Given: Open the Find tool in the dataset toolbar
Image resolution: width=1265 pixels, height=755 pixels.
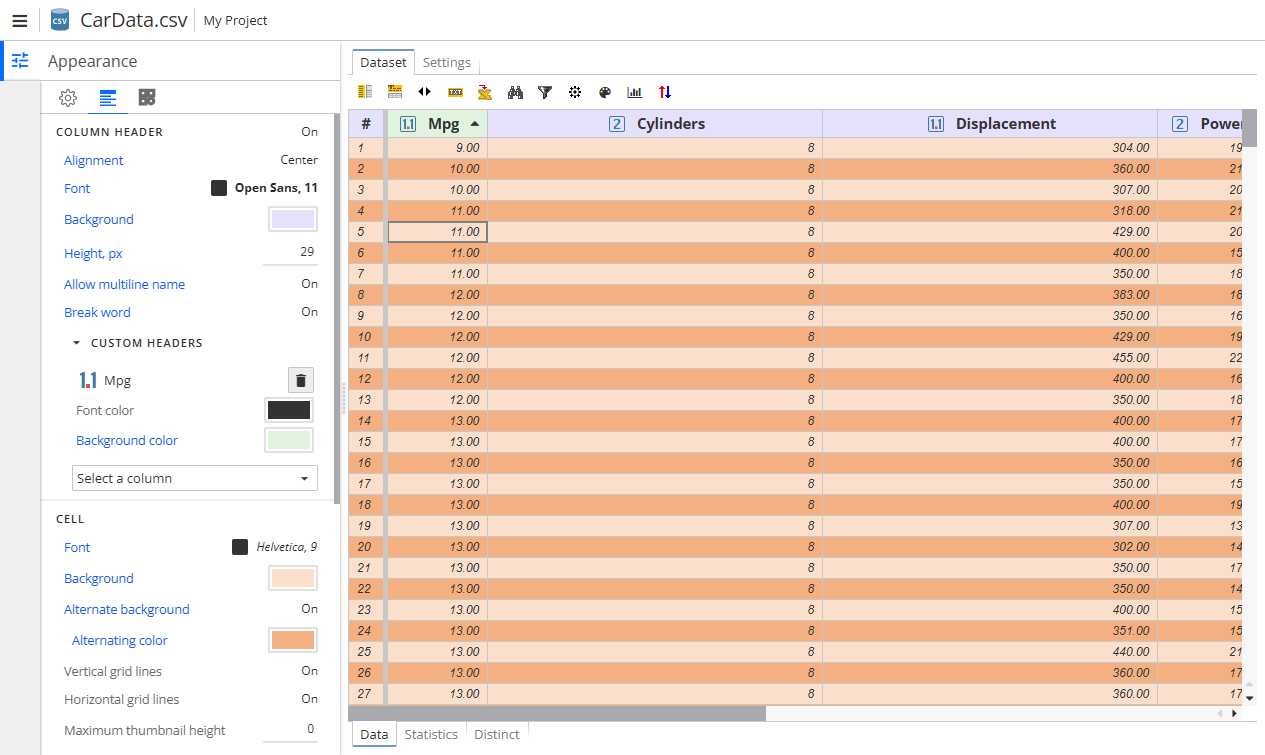Looking at the screenshot, I should (x=515, y=92).
